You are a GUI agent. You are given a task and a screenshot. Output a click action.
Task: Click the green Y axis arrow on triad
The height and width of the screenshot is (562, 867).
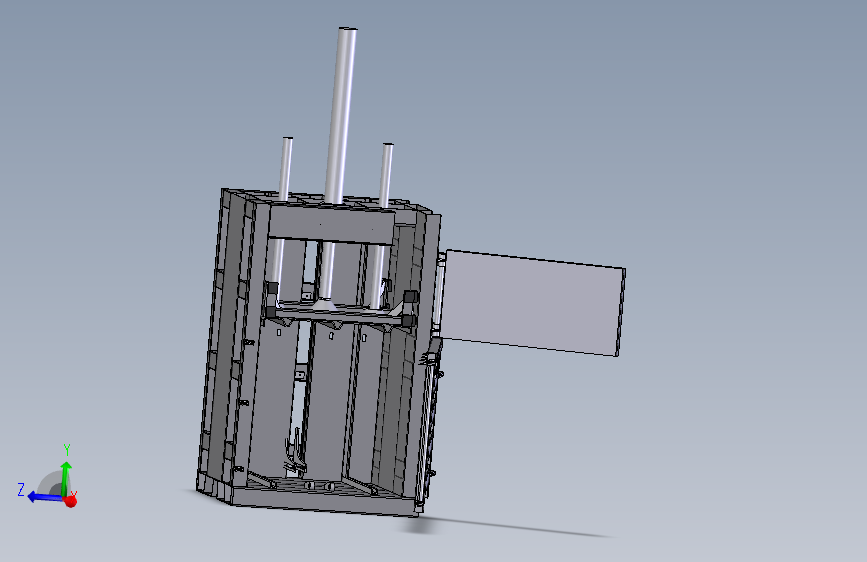pyautogui.click(x=66, y=477)
